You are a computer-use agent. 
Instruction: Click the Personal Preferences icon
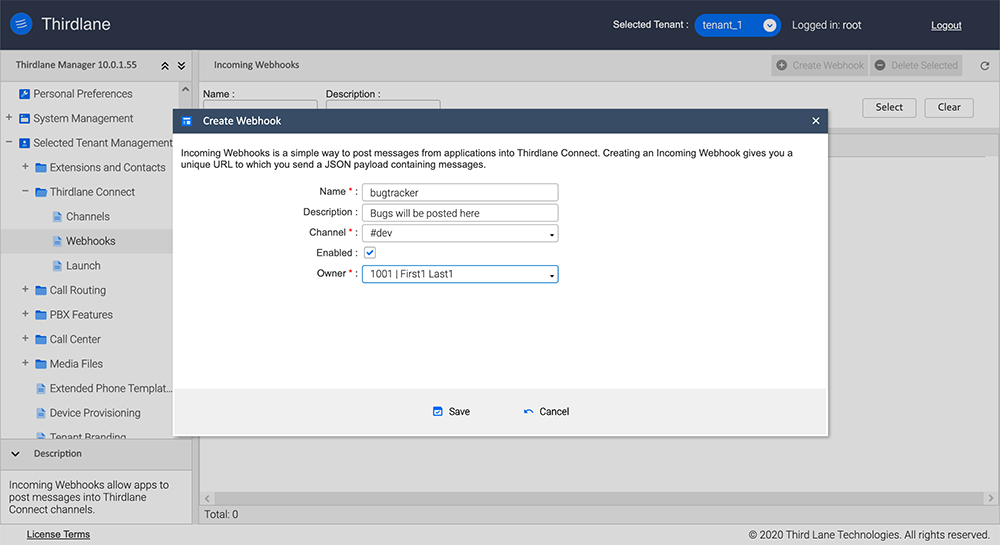(24, 94)
